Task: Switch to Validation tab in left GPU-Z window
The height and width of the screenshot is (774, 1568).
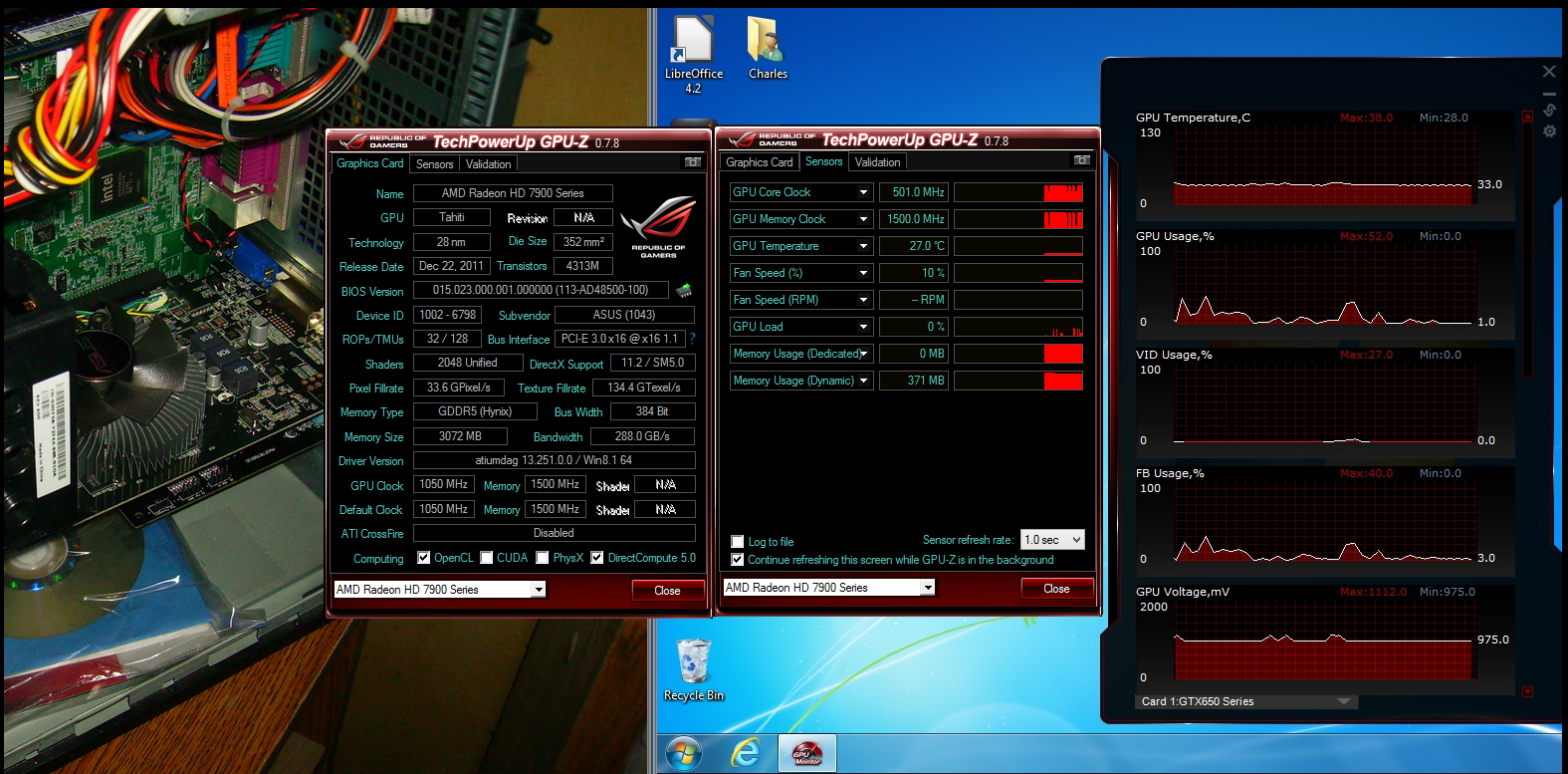Action: tap(489, 164)
